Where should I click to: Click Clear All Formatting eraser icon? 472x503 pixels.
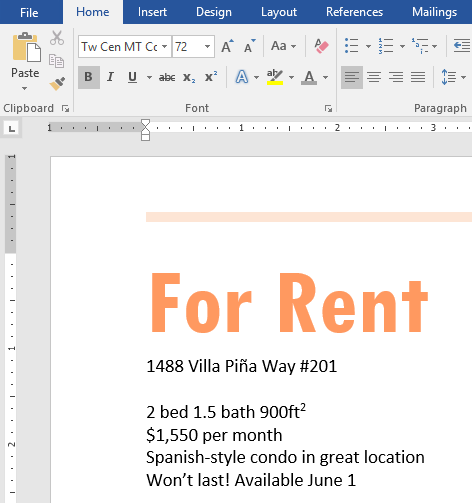321,46
